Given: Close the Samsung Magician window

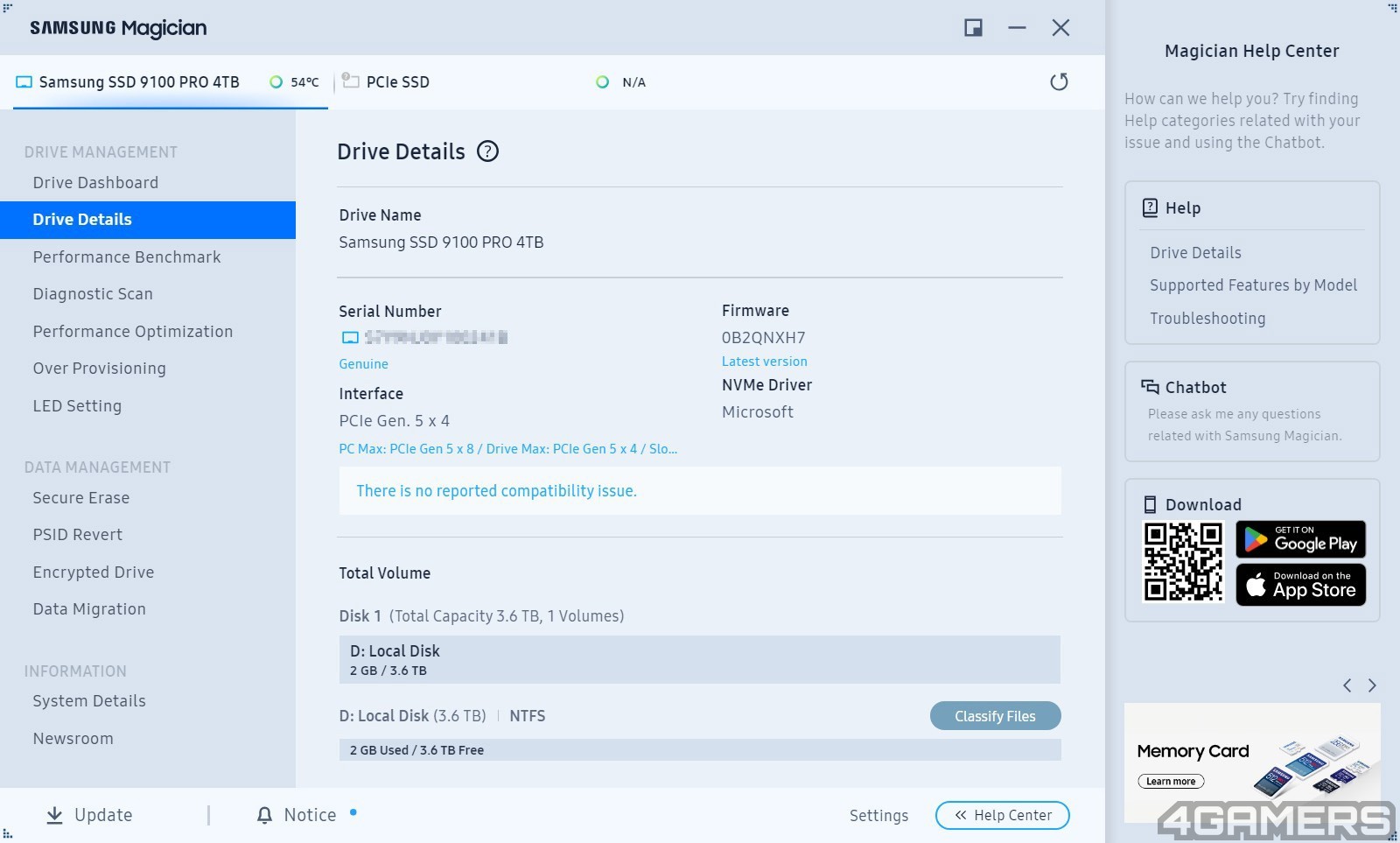Looking at the screenshot, I should (x=1060, y=28).
